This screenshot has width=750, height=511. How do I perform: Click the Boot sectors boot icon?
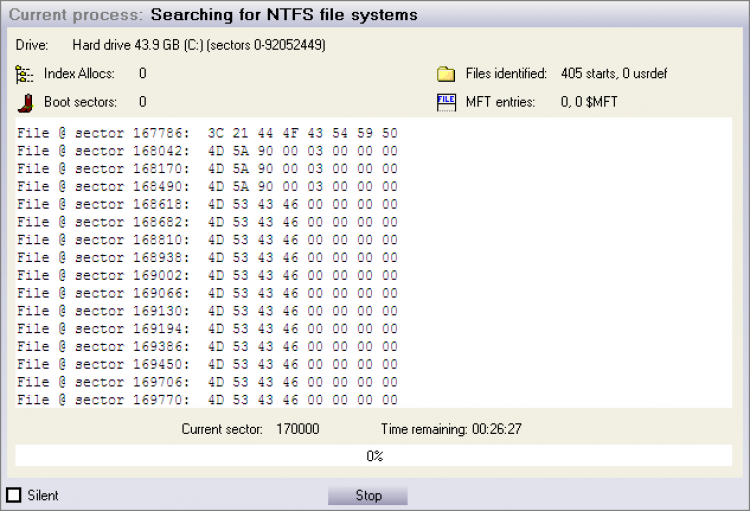click(x=25, y=102)
